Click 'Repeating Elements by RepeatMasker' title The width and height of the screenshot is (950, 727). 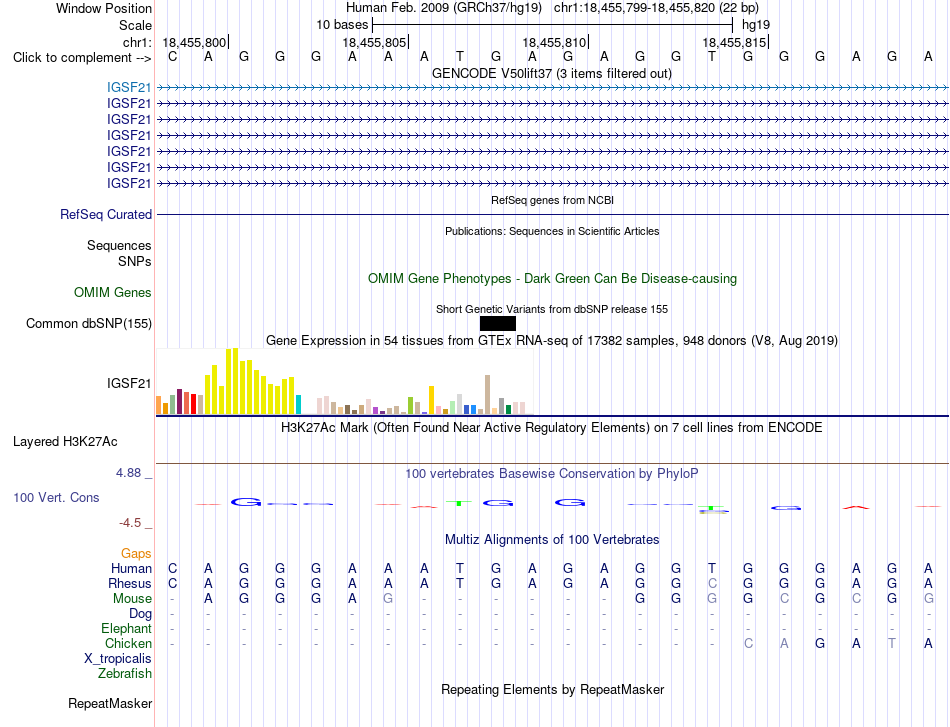[553, 689]
